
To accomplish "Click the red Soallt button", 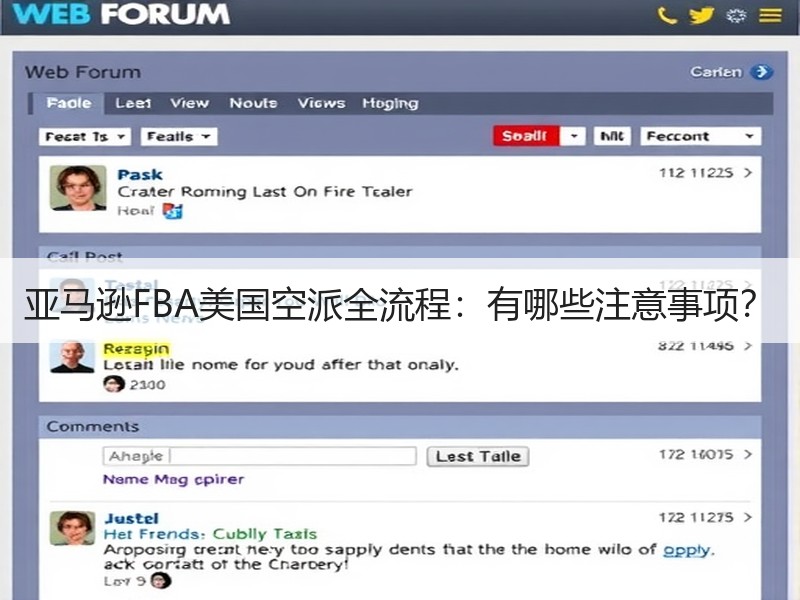I will 526,136.
